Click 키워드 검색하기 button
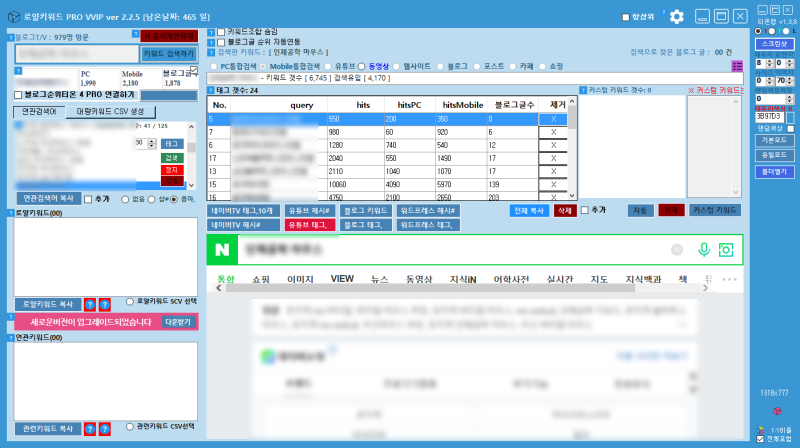The width and height of the screenshot is (800, 448). (x=168, y=54)
